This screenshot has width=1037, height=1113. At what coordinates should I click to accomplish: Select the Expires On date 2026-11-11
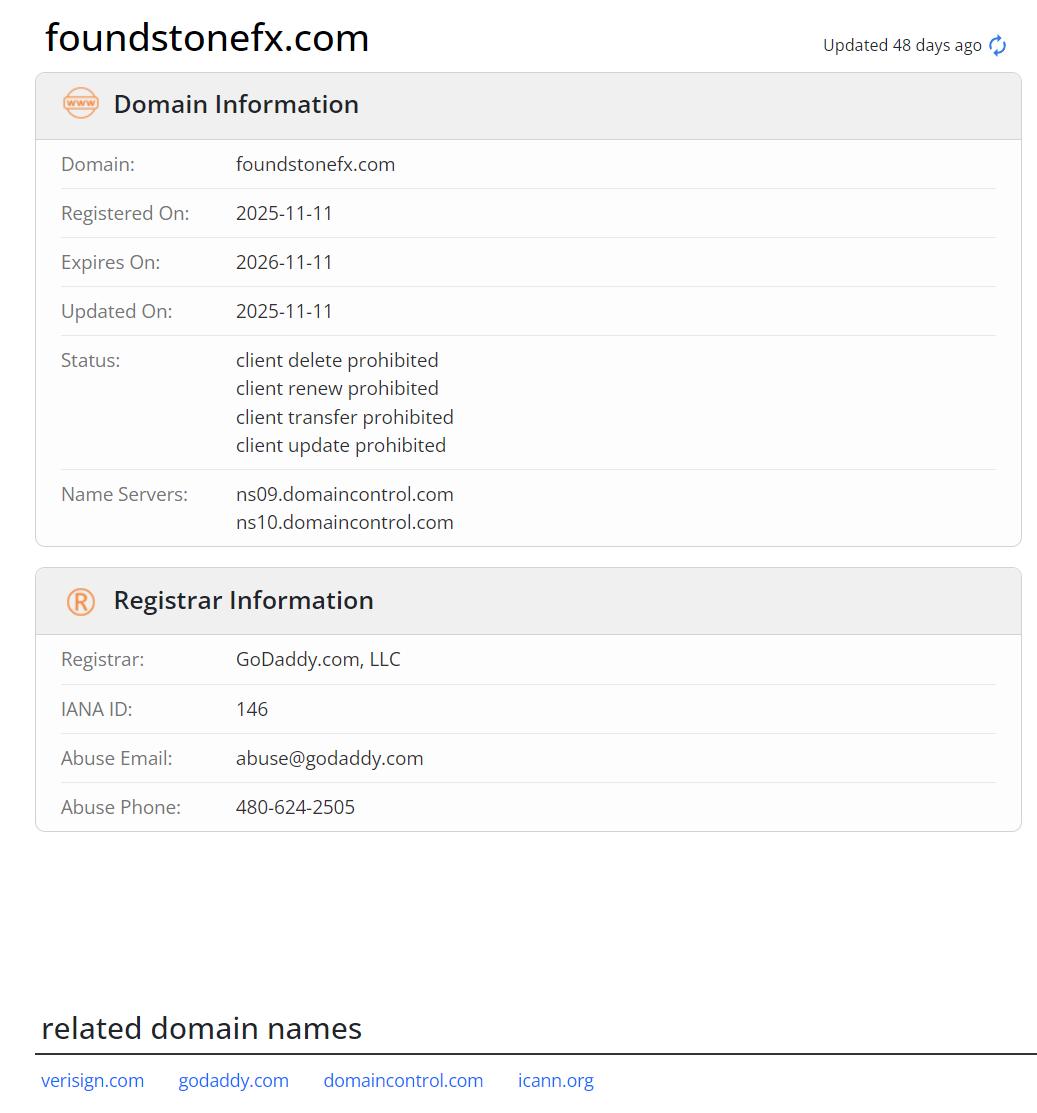click(284, 262)
